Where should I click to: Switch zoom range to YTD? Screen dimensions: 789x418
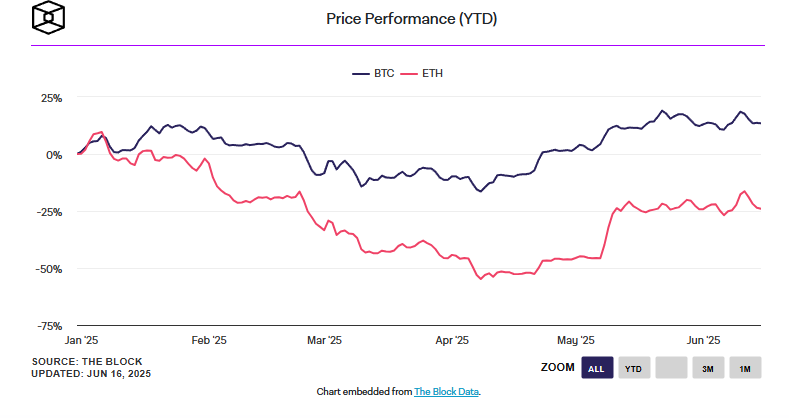point(633,368)
